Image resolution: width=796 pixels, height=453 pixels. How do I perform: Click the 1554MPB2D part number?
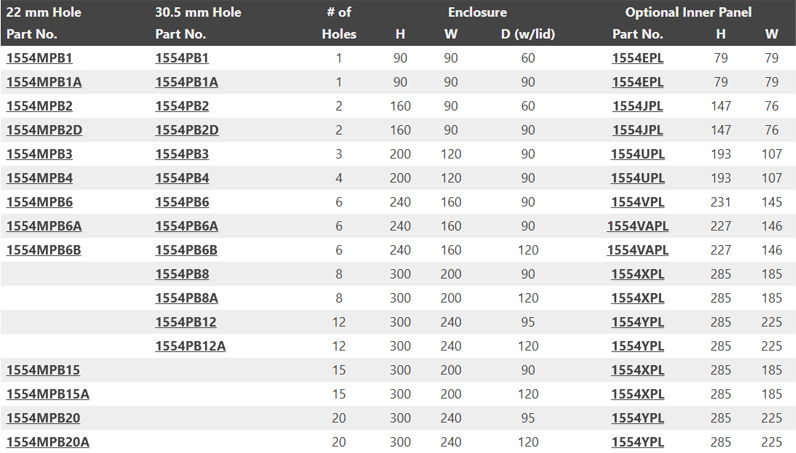coord(44,130)
